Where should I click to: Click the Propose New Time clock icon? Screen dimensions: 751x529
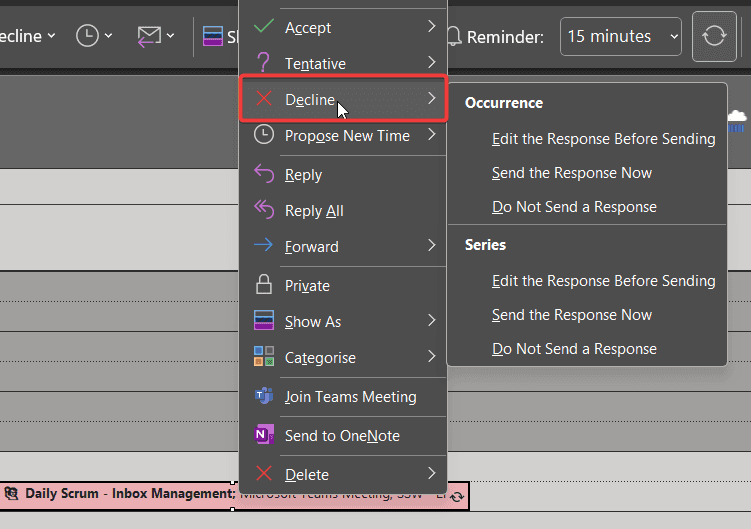coord(264,135)
